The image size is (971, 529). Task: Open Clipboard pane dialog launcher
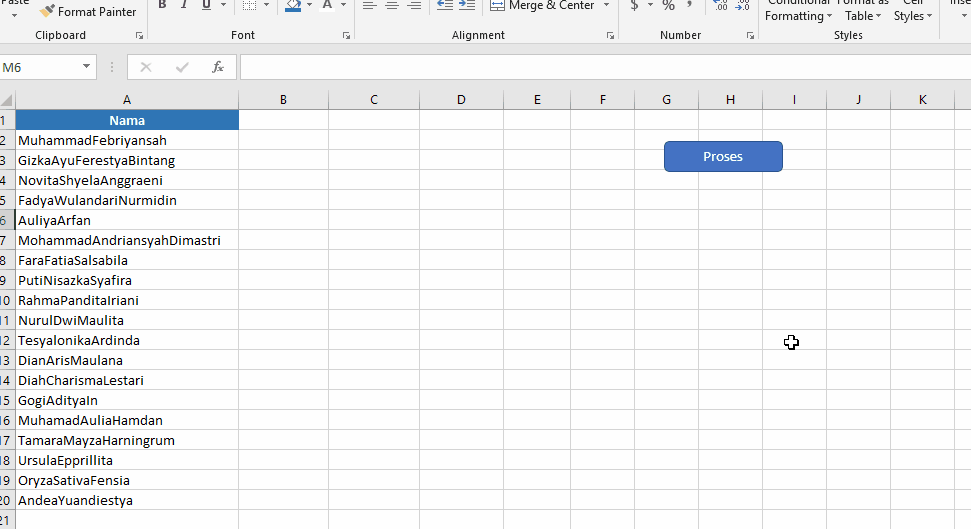click(x=139, y=36)
